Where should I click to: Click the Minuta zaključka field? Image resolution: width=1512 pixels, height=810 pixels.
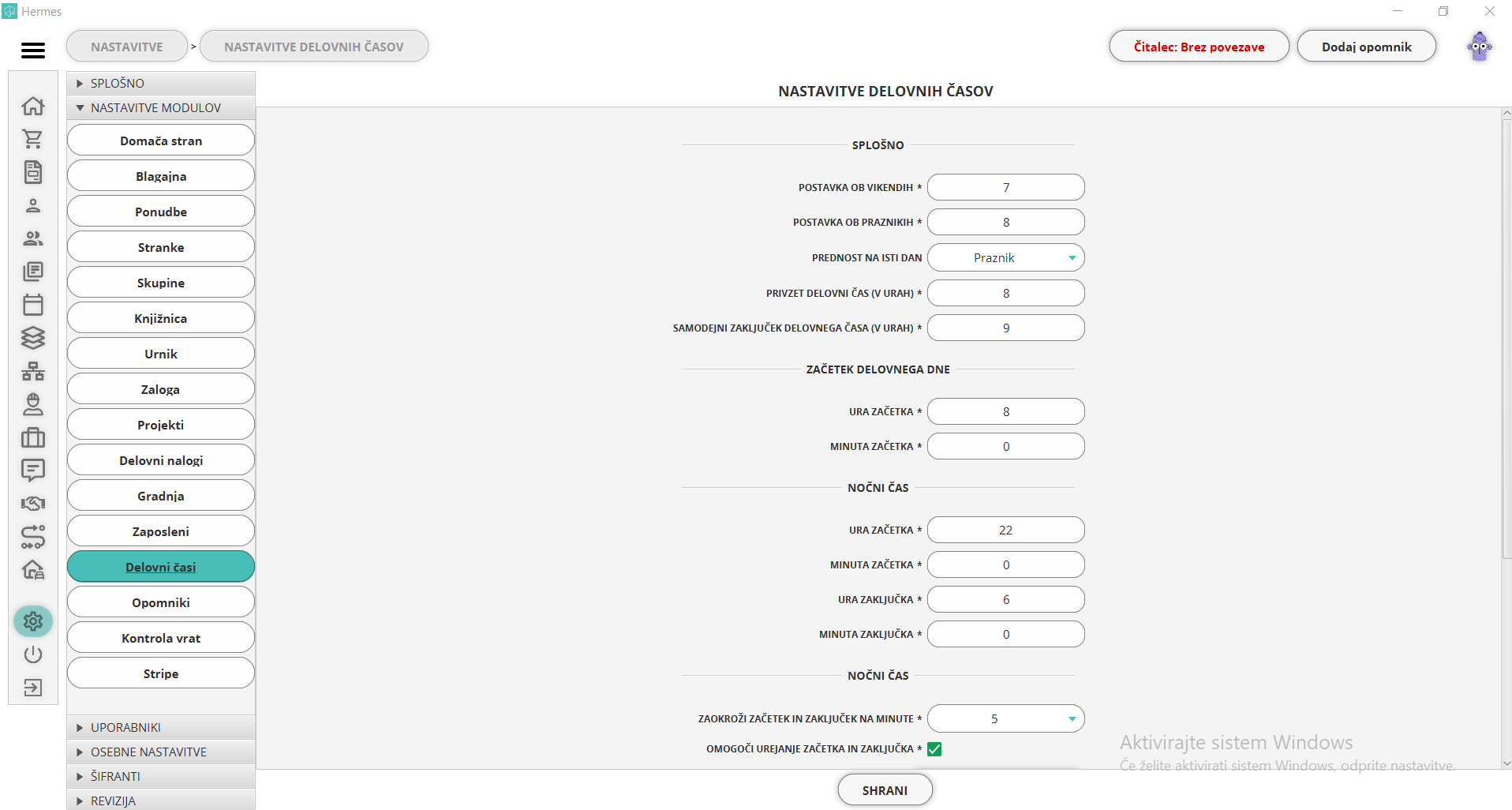point(1006,634)
